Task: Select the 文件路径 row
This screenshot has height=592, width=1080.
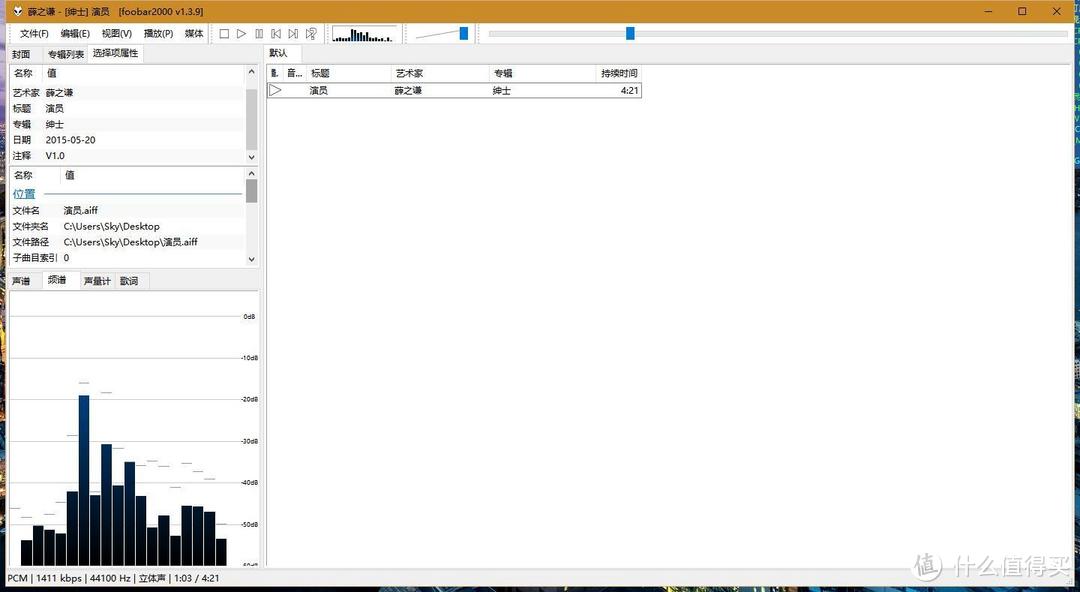Action: [x=127, y=242]
